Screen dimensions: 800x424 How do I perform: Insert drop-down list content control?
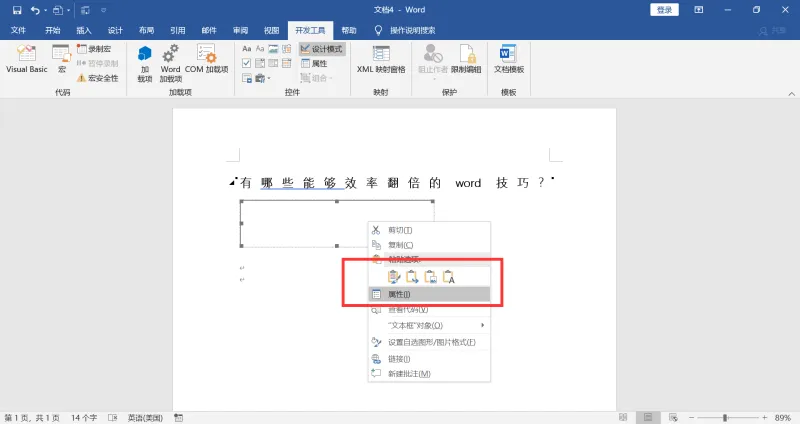pos(273,63)
